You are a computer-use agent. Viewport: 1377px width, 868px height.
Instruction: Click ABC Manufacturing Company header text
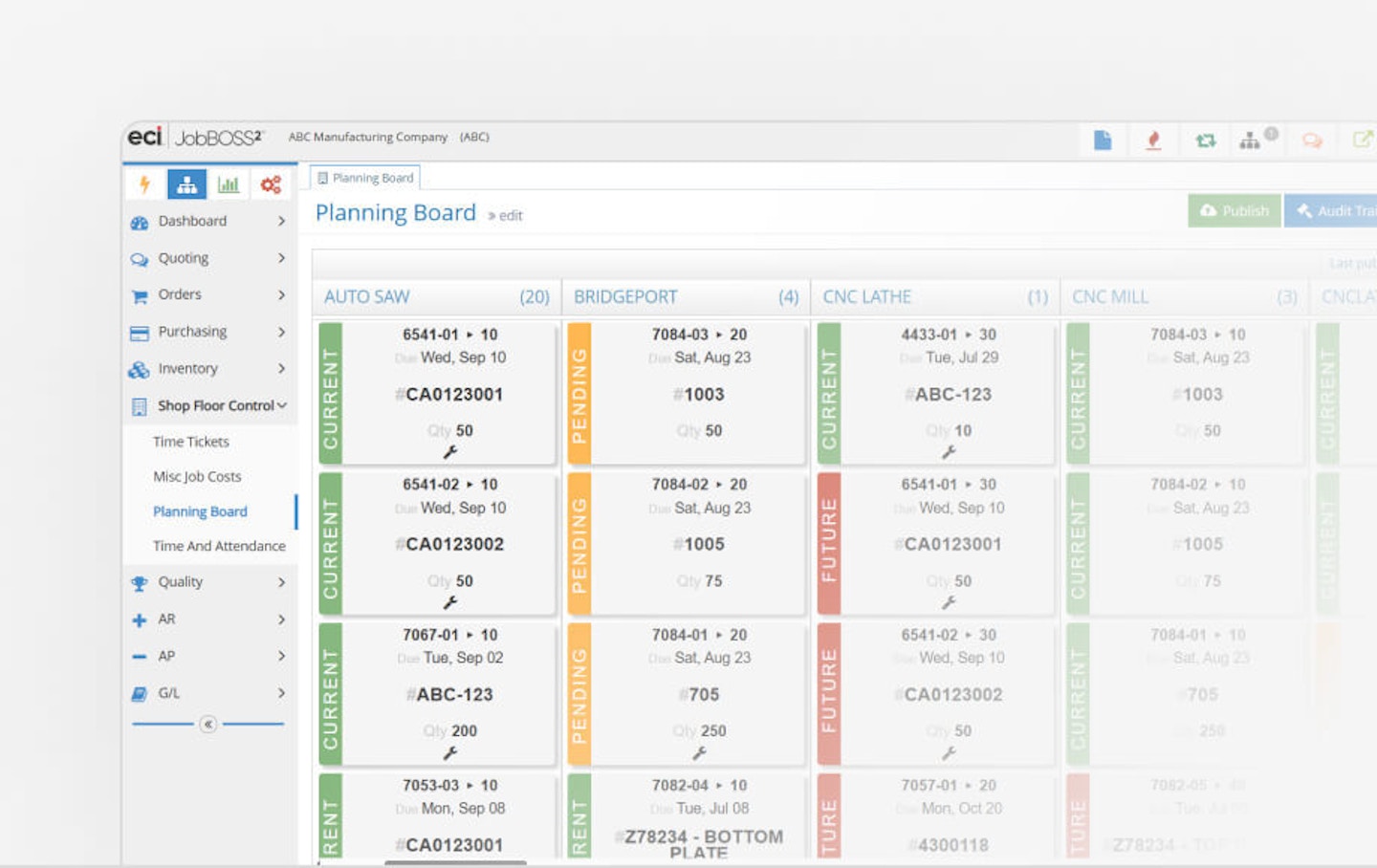click(x=368, y=137)
